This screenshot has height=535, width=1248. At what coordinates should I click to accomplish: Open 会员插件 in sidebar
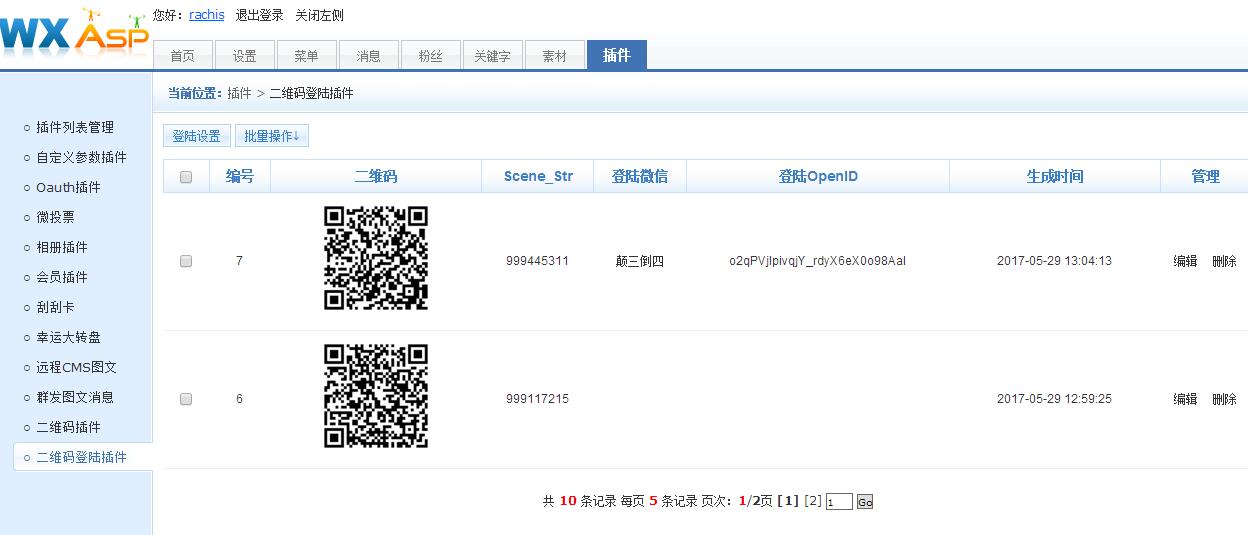click(62, 277)
